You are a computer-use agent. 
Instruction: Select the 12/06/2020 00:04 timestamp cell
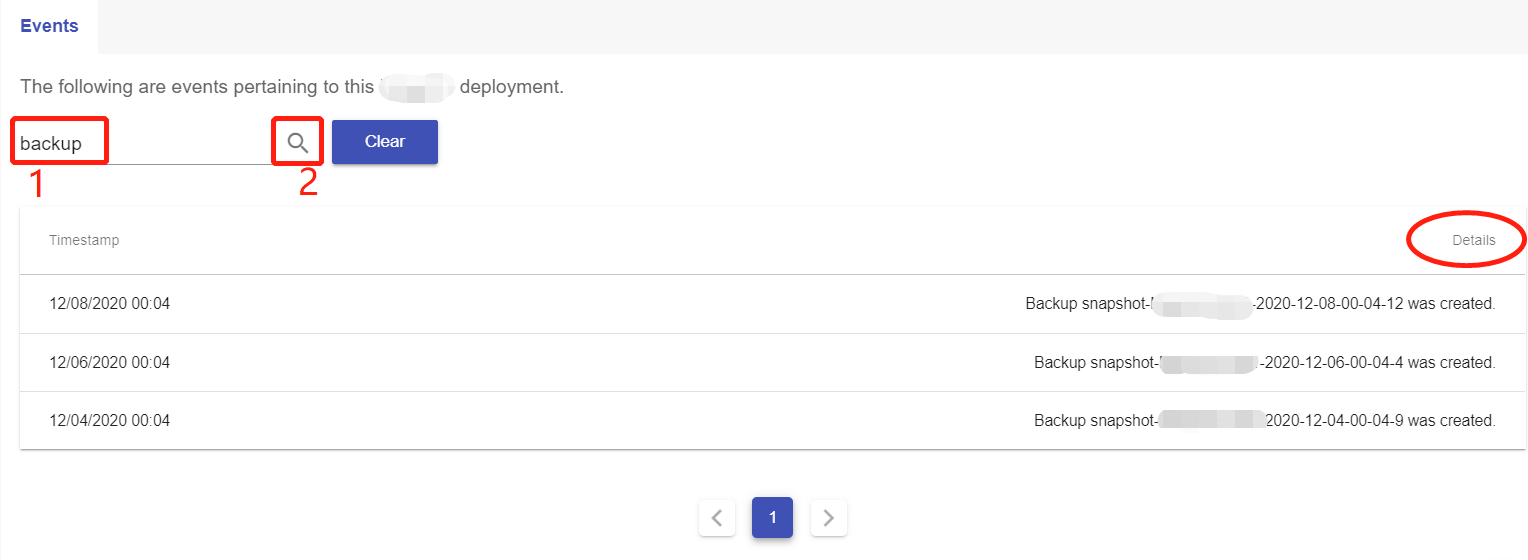coord(109,362)
